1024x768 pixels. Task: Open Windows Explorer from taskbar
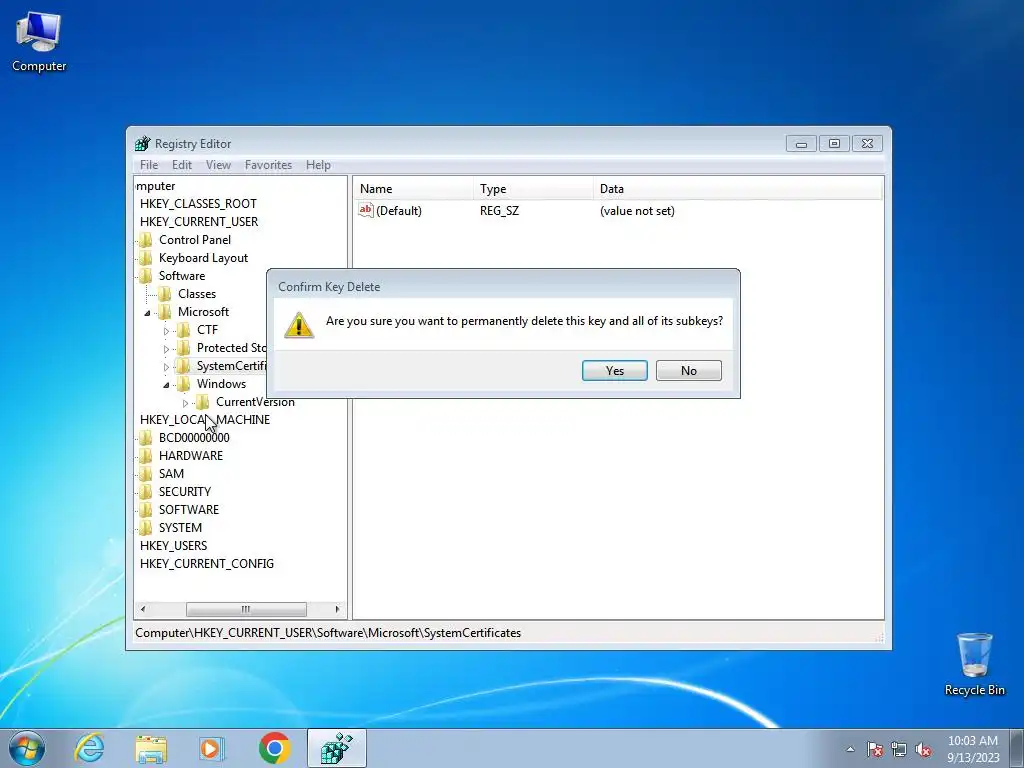[x=151, y=748]
